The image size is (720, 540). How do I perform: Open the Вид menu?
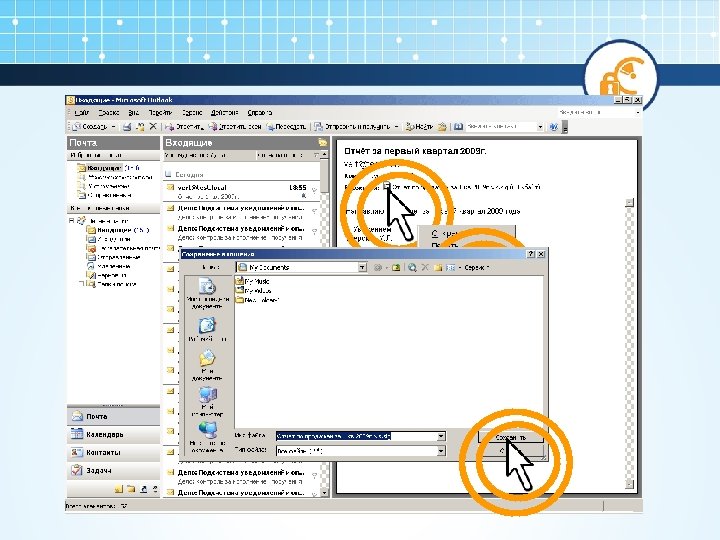pyautogui.click(x=134, y=112)
